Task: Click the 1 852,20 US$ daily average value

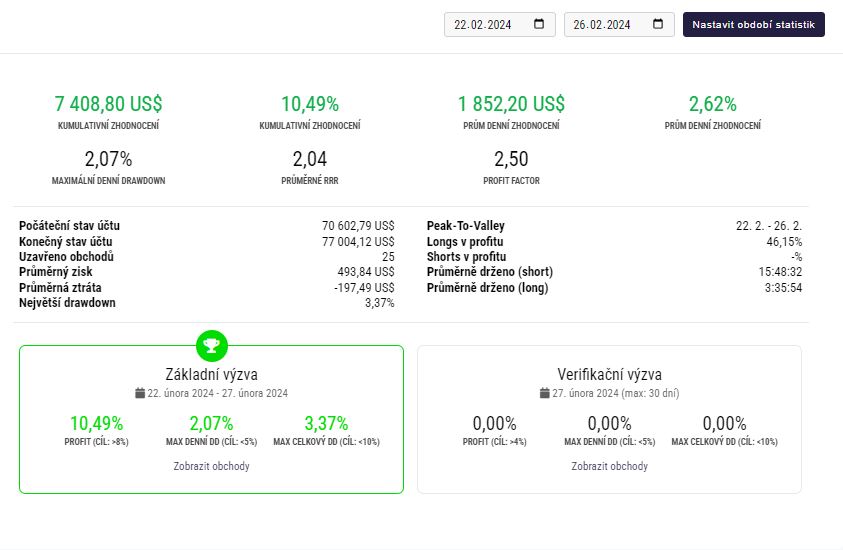Action: (511, 104)
